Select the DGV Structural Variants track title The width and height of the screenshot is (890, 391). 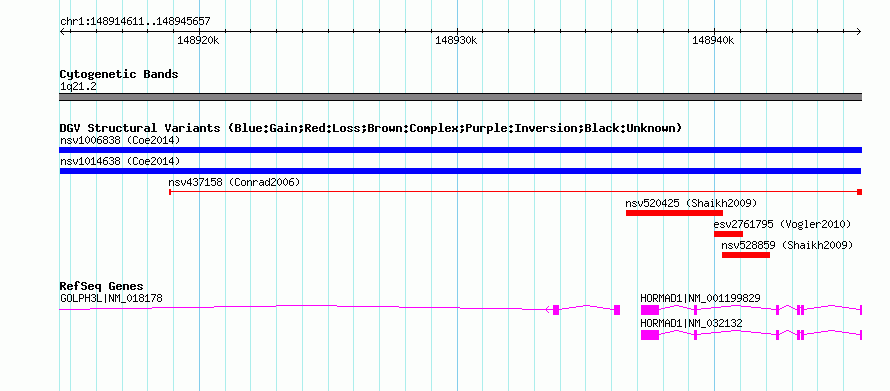point(371,128)
